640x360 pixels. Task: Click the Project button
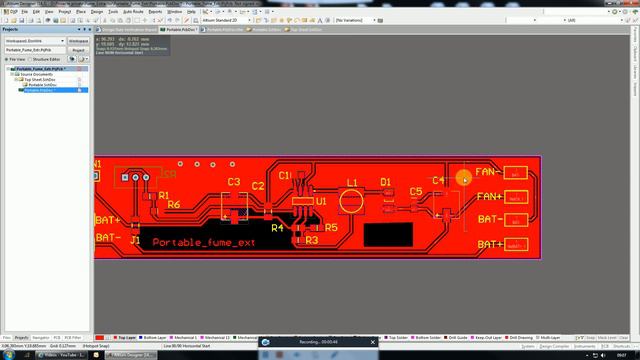point(78,50)
